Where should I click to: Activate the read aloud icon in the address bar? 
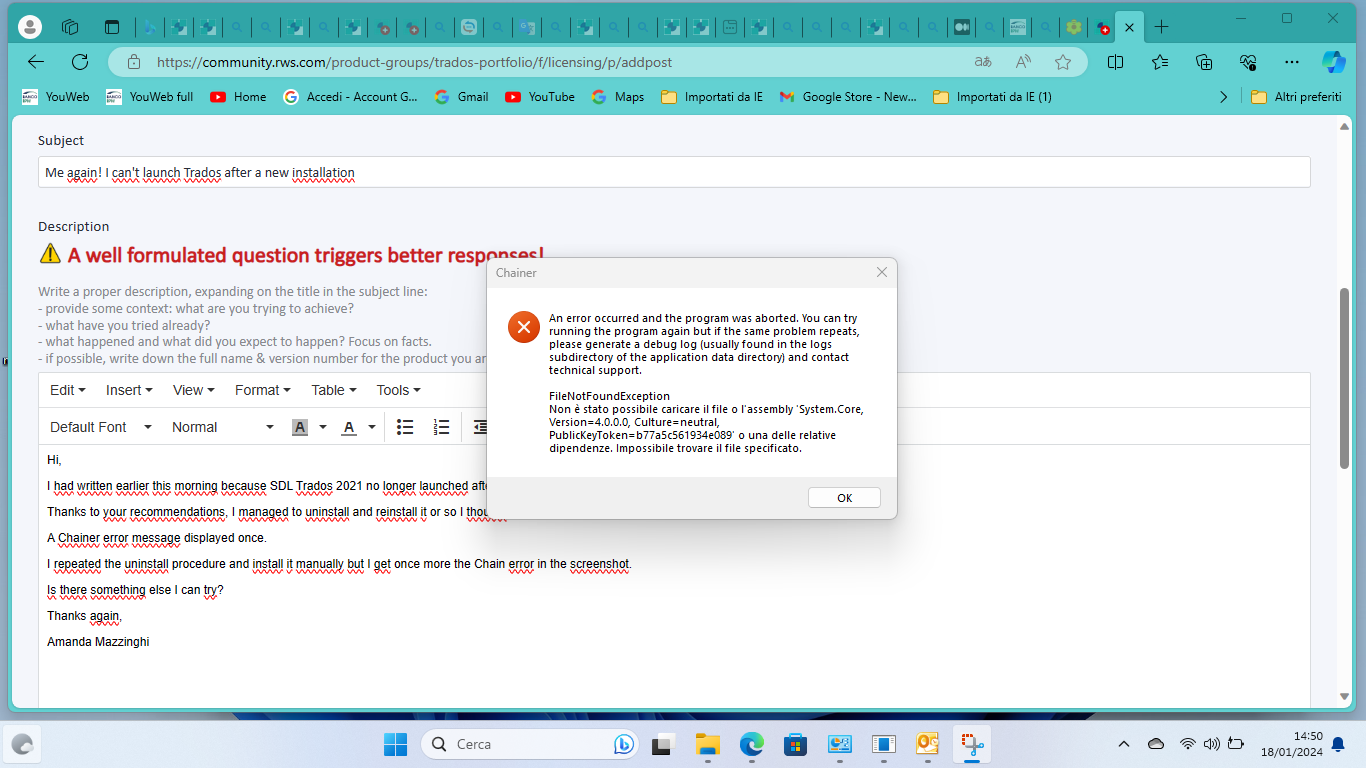pos(1023,62)
